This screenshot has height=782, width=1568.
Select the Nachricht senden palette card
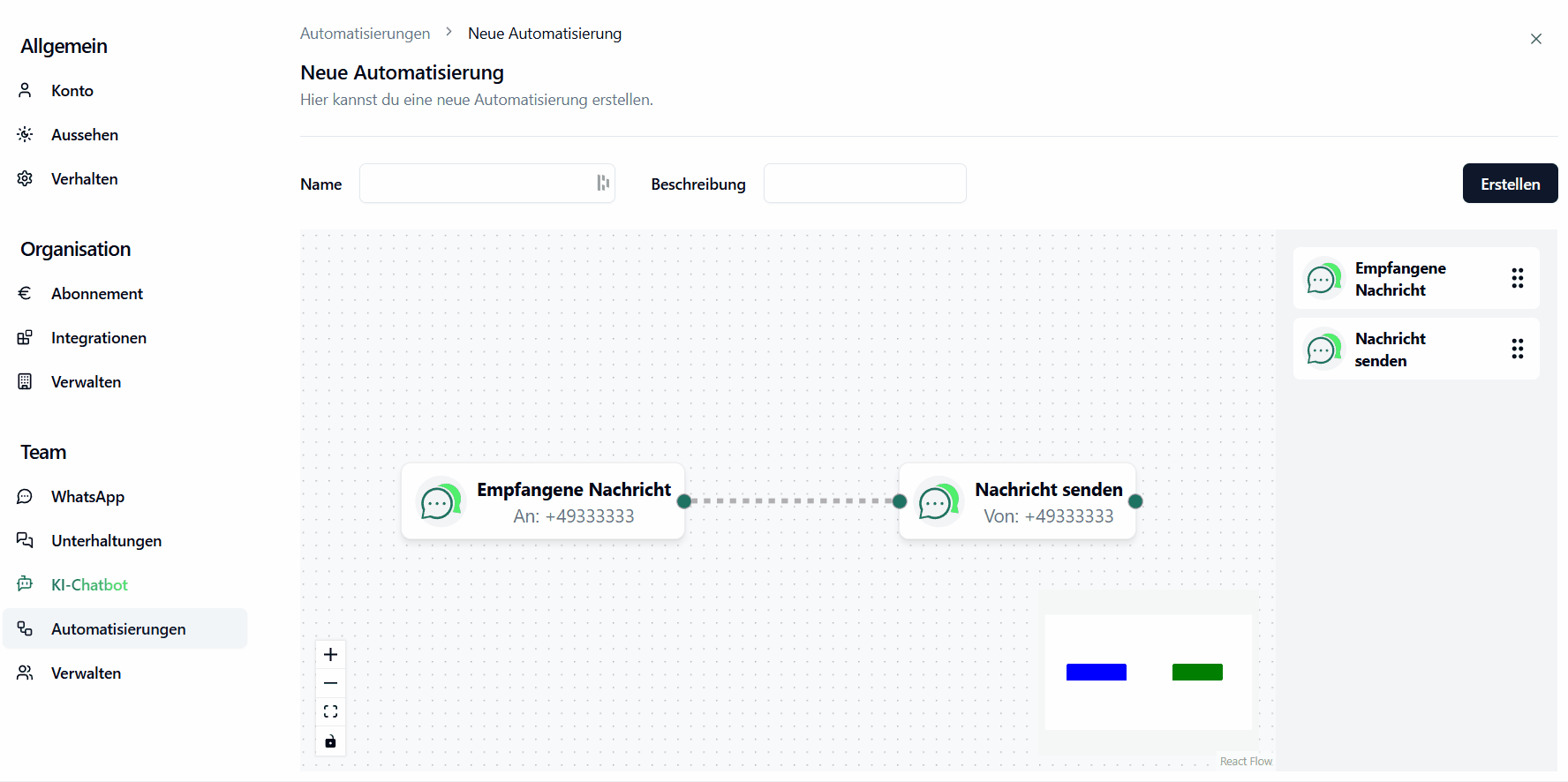[x=1416, y=350]
